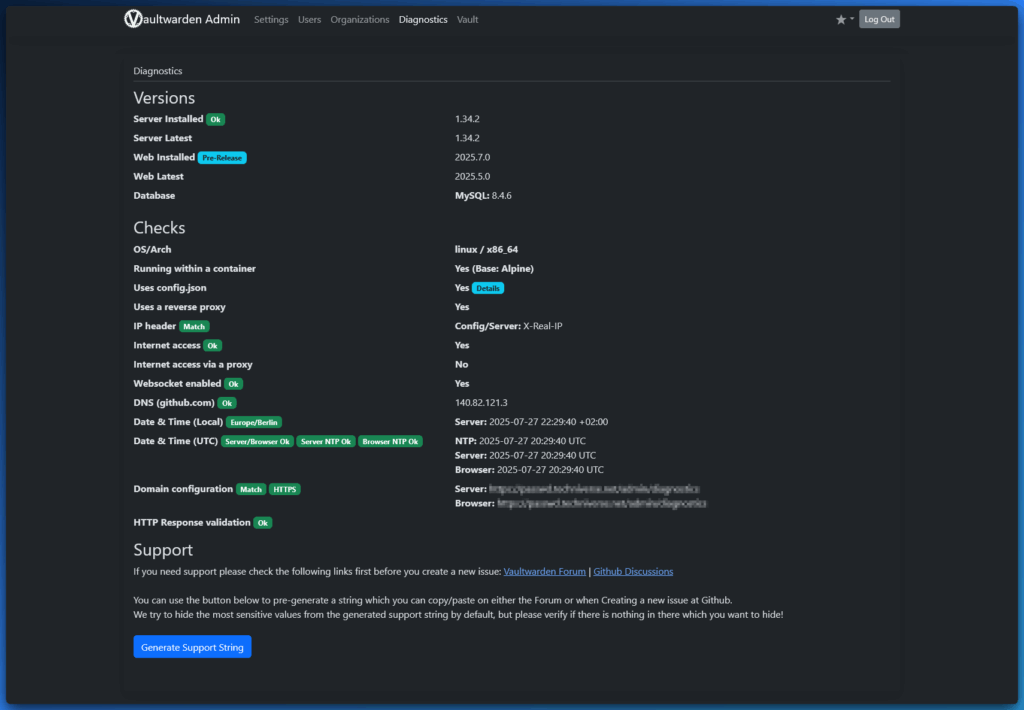Click the Support heading
This screenshot has height=710, width=1024.
coord(163,550)
